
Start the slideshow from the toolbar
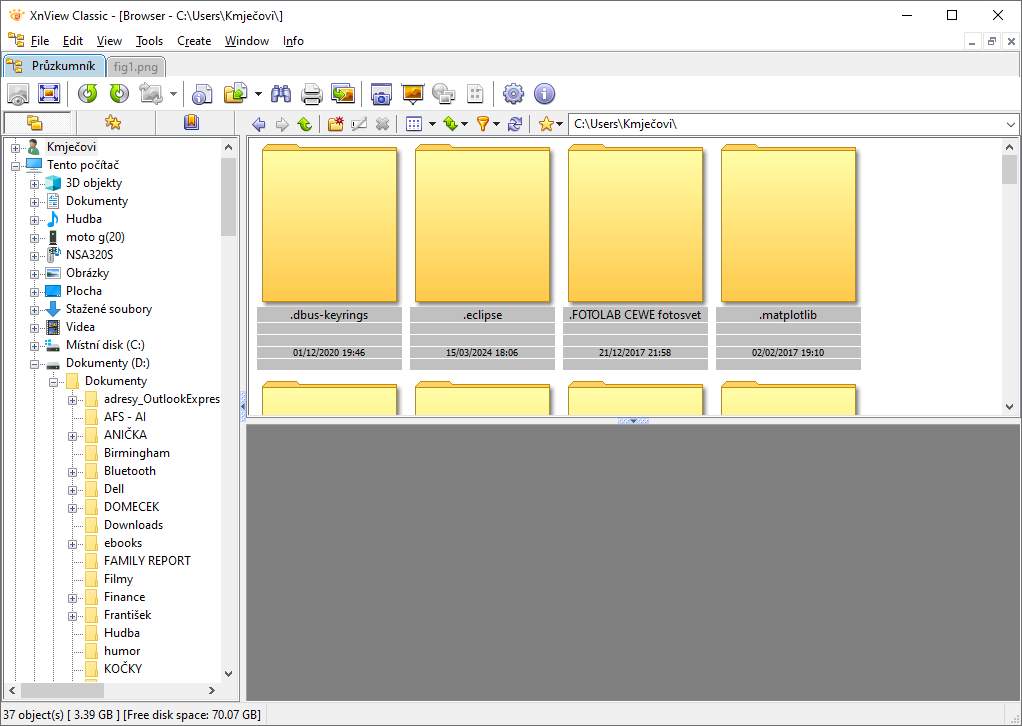tap(412, 94)
